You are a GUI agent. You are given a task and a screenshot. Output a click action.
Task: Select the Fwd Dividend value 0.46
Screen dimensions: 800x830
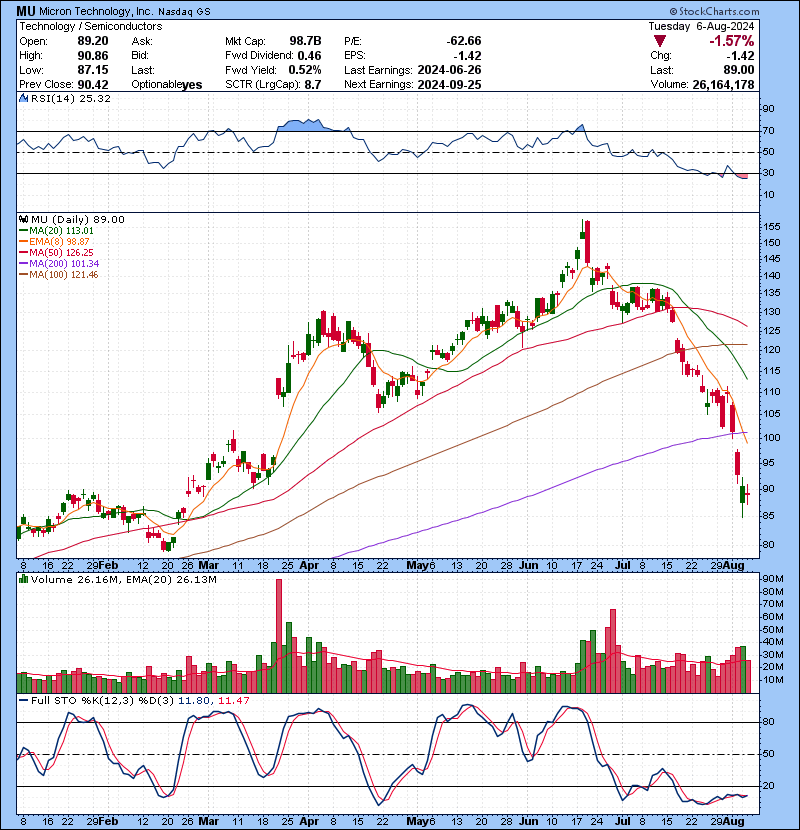309,56
